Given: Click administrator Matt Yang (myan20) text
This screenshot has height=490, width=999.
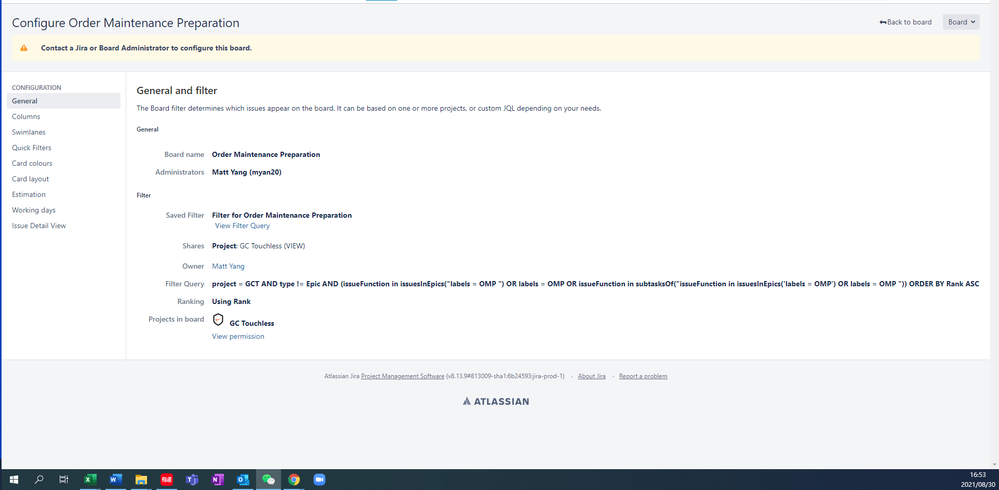Looking at the screenshot, I should pos(247,172).
